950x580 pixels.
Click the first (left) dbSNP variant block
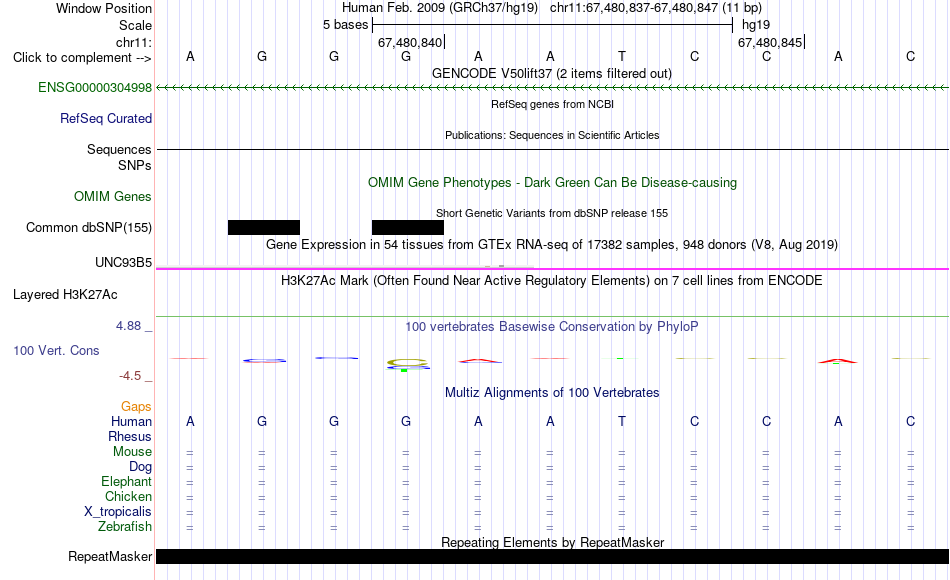(x=264, y=227)
